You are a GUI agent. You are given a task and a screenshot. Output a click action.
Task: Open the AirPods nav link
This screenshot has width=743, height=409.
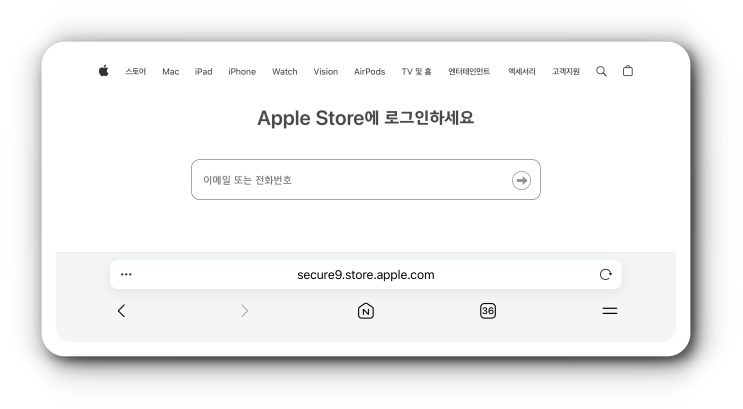(369, 72)
